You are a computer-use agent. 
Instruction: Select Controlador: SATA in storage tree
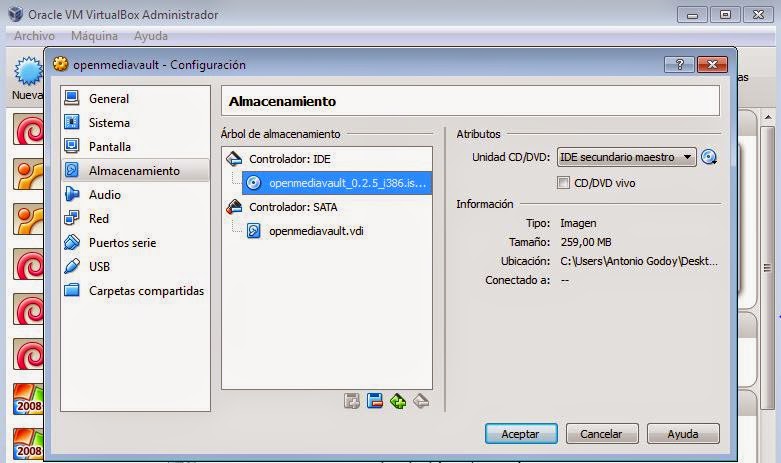(293, 207)
